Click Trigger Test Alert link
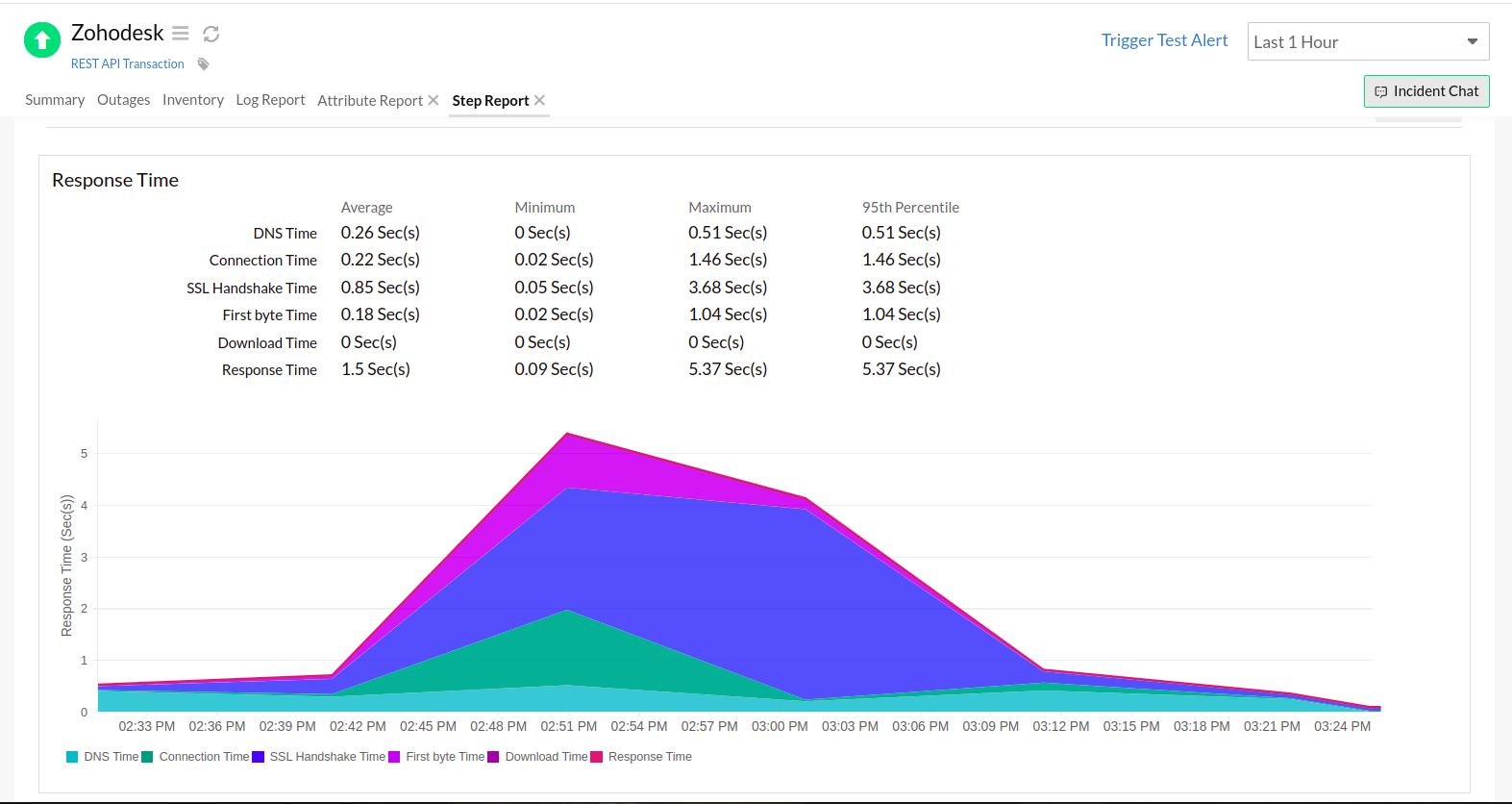This screenshot has width=1512, height=804. (x=1164, y=40)
